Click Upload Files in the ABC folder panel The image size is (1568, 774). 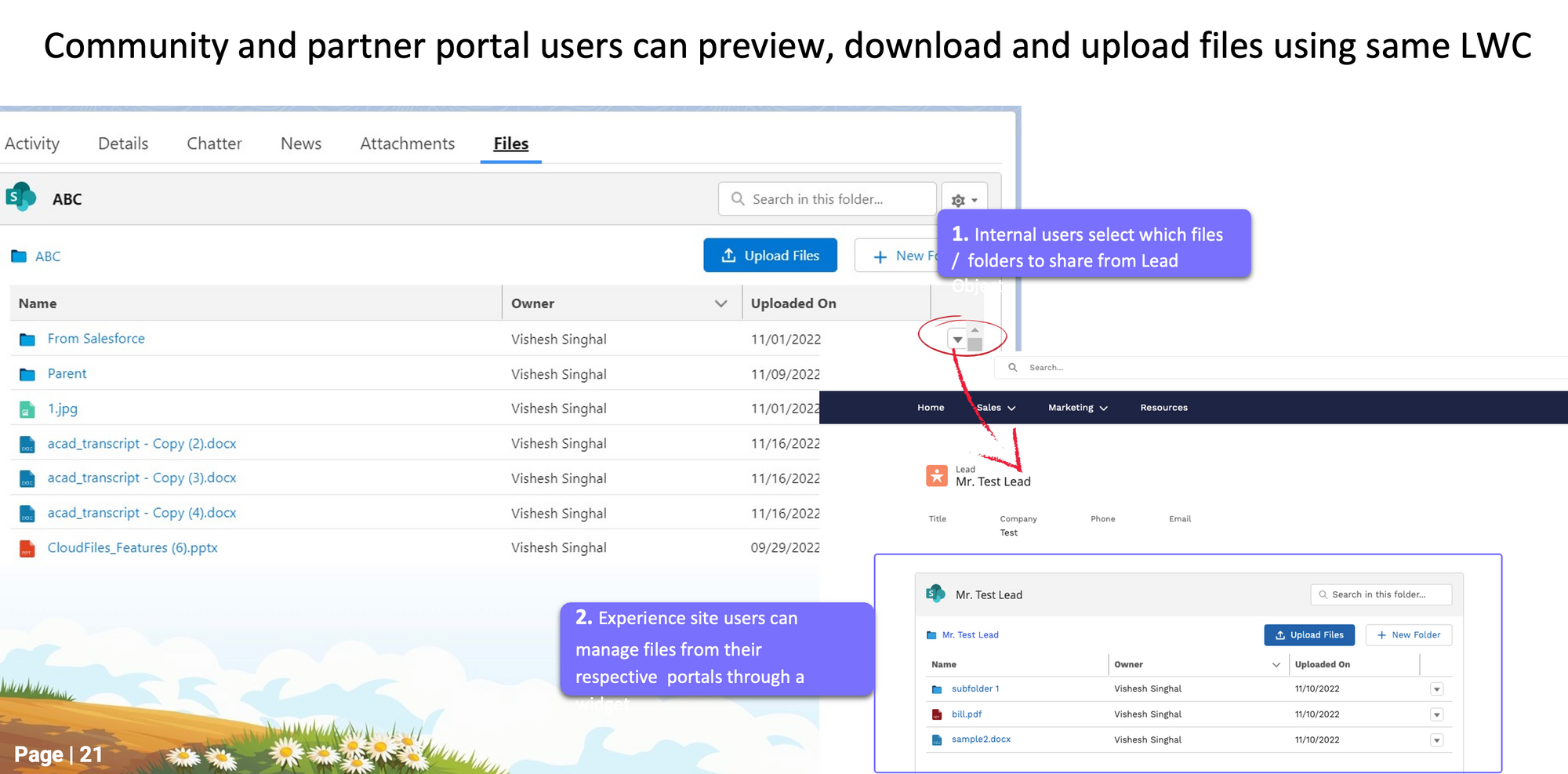[x=770, y=256]
